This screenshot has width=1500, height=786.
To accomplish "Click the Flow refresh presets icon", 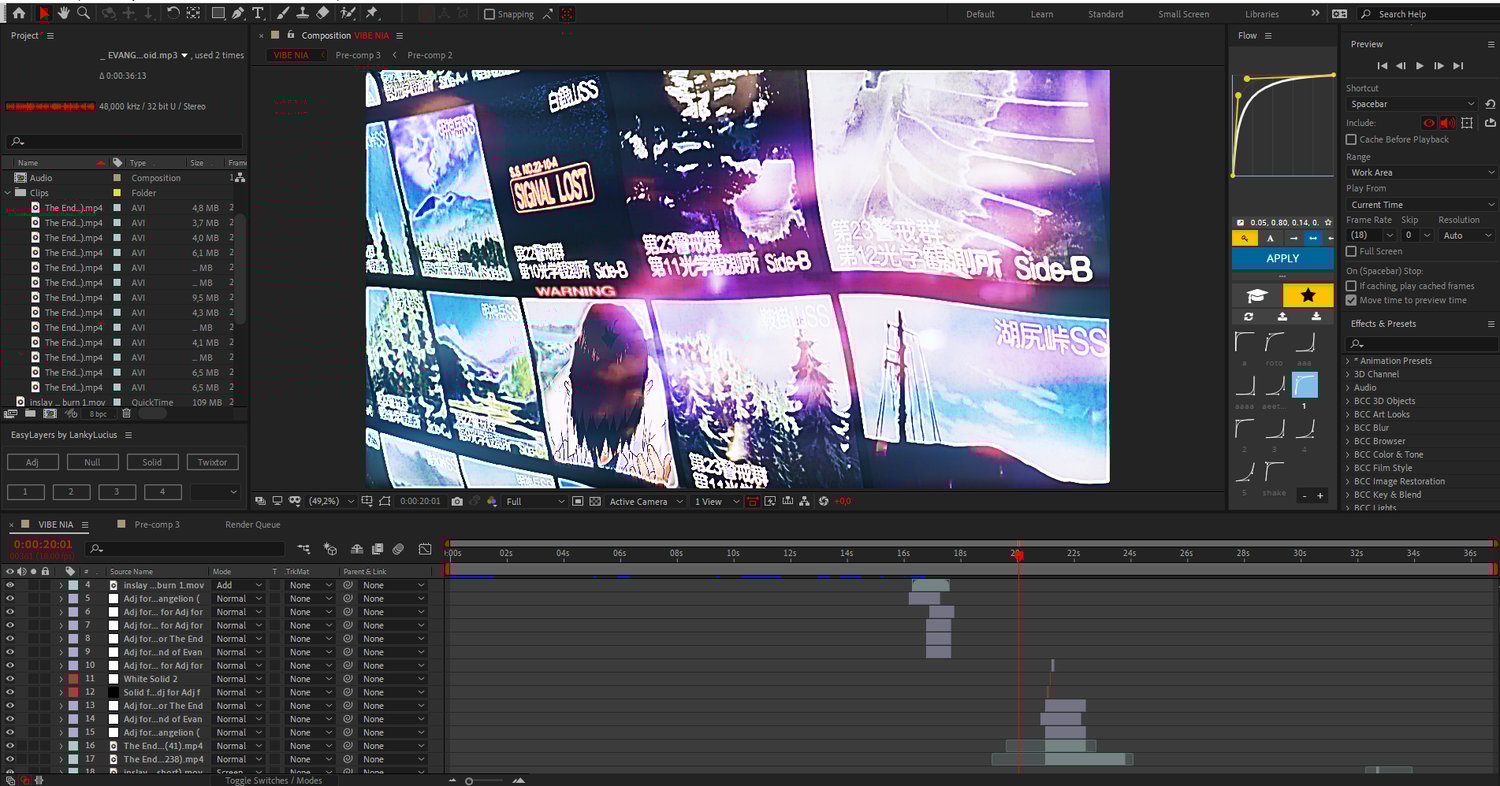I will coord(1249,316).
